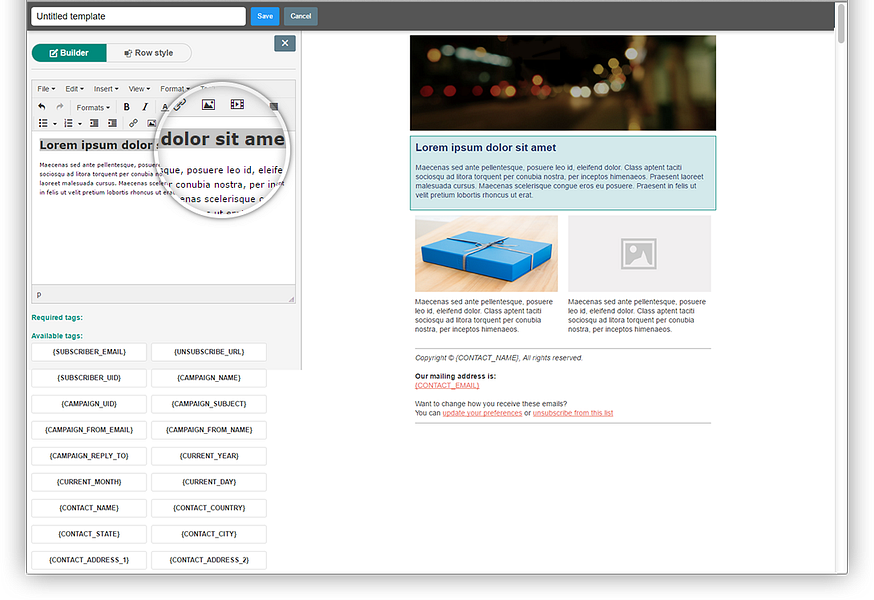Select the empty image placeholder
The width and height of the screenshot is (874, 600).
point(639,254)
